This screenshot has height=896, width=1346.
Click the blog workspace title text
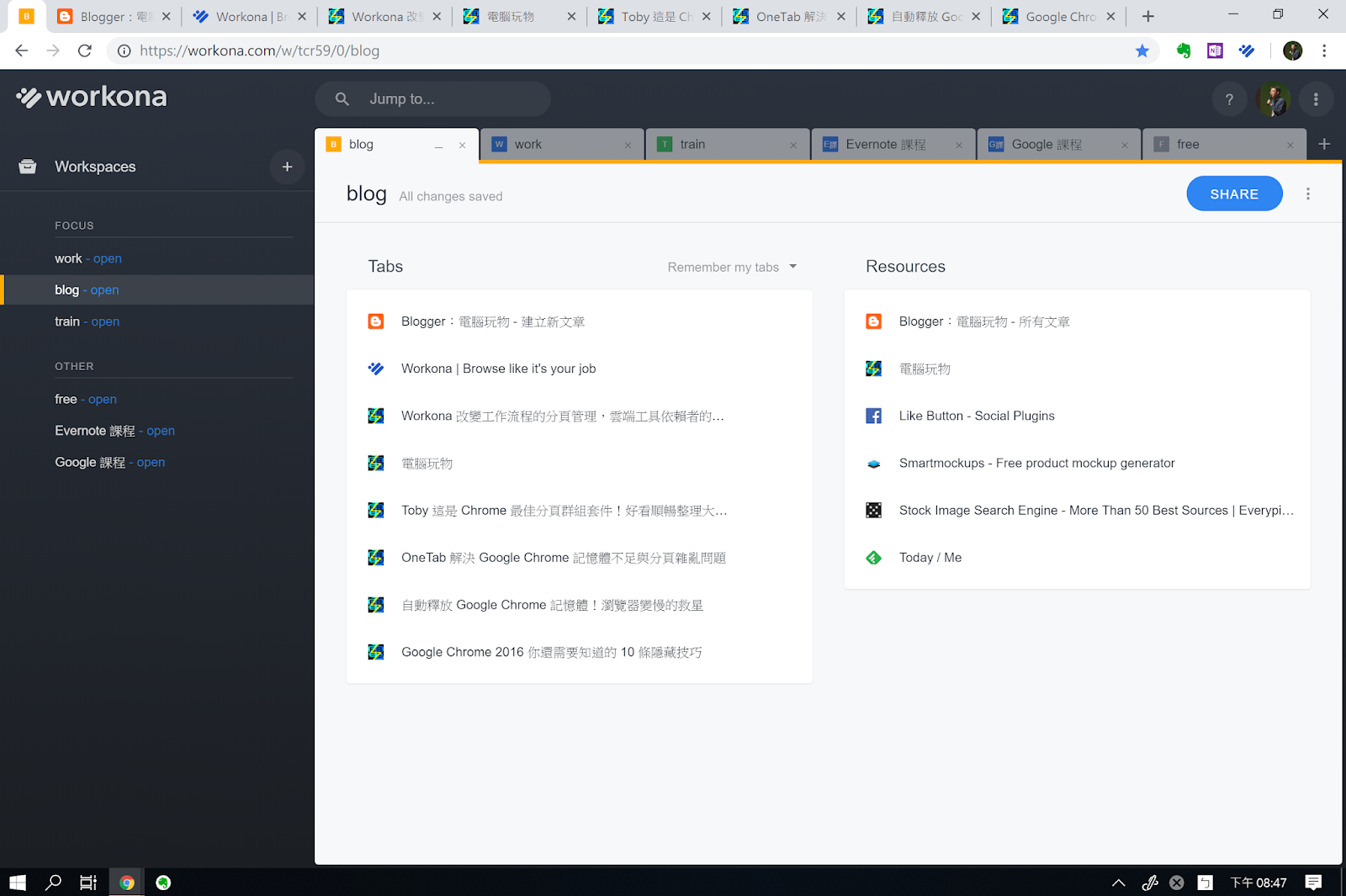click(367, 194)
